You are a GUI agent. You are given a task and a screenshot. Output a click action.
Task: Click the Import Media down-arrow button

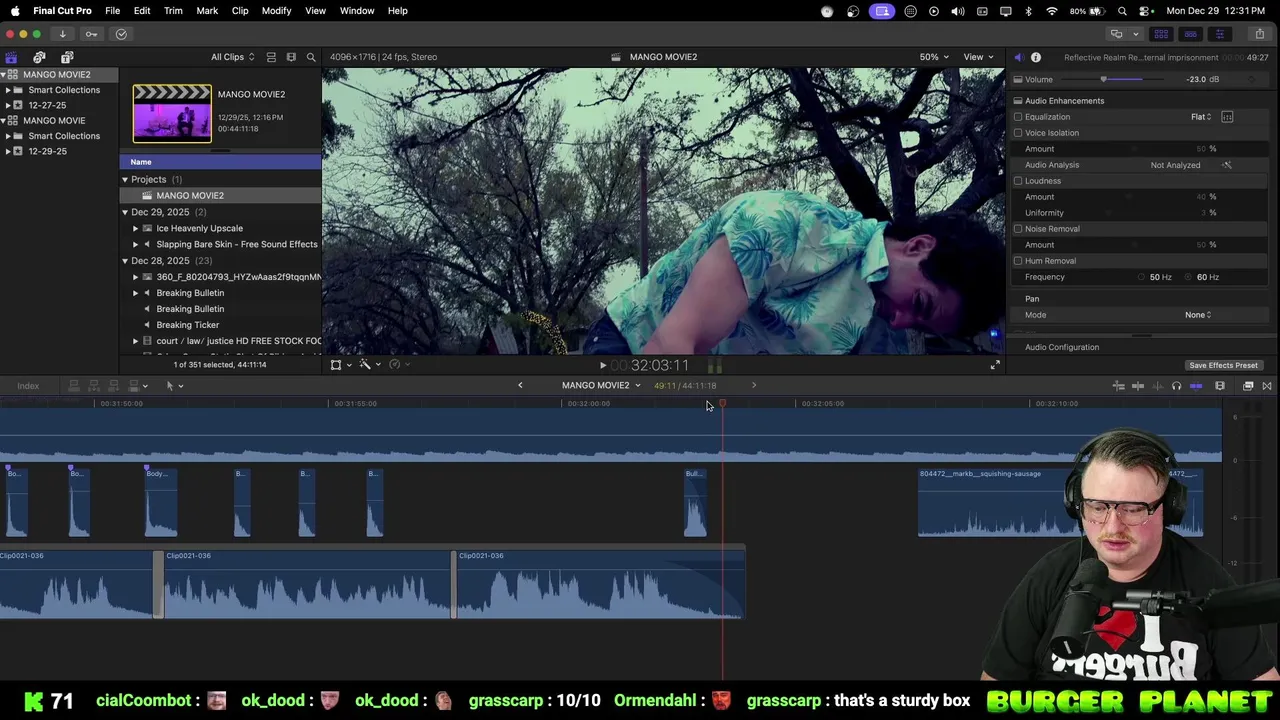tap(62, 34)
